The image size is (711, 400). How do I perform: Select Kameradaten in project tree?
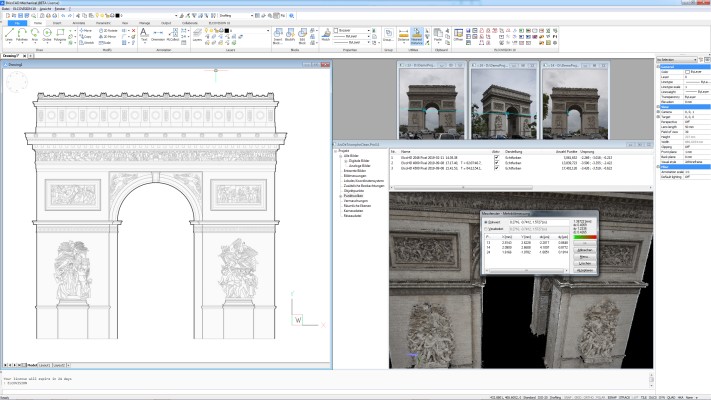[x=354, y=211]
